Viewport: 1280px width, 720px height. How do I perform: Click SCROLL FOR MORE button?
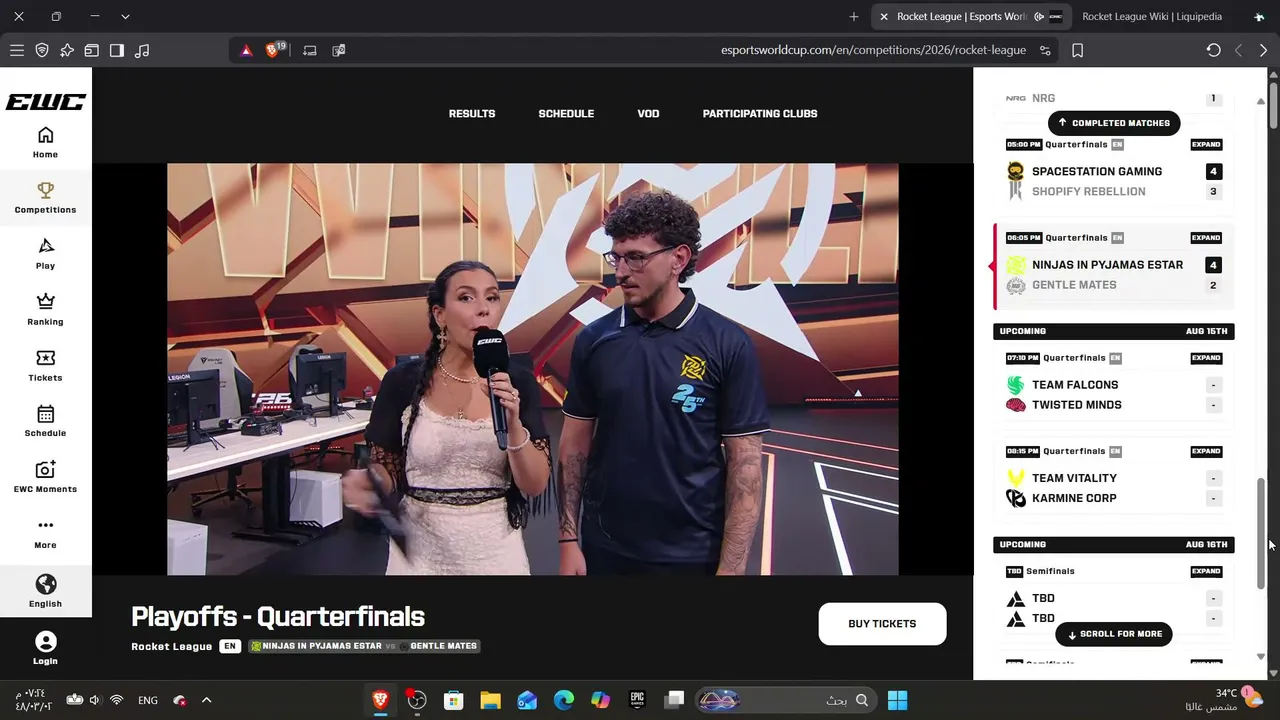pos(1114,634)
